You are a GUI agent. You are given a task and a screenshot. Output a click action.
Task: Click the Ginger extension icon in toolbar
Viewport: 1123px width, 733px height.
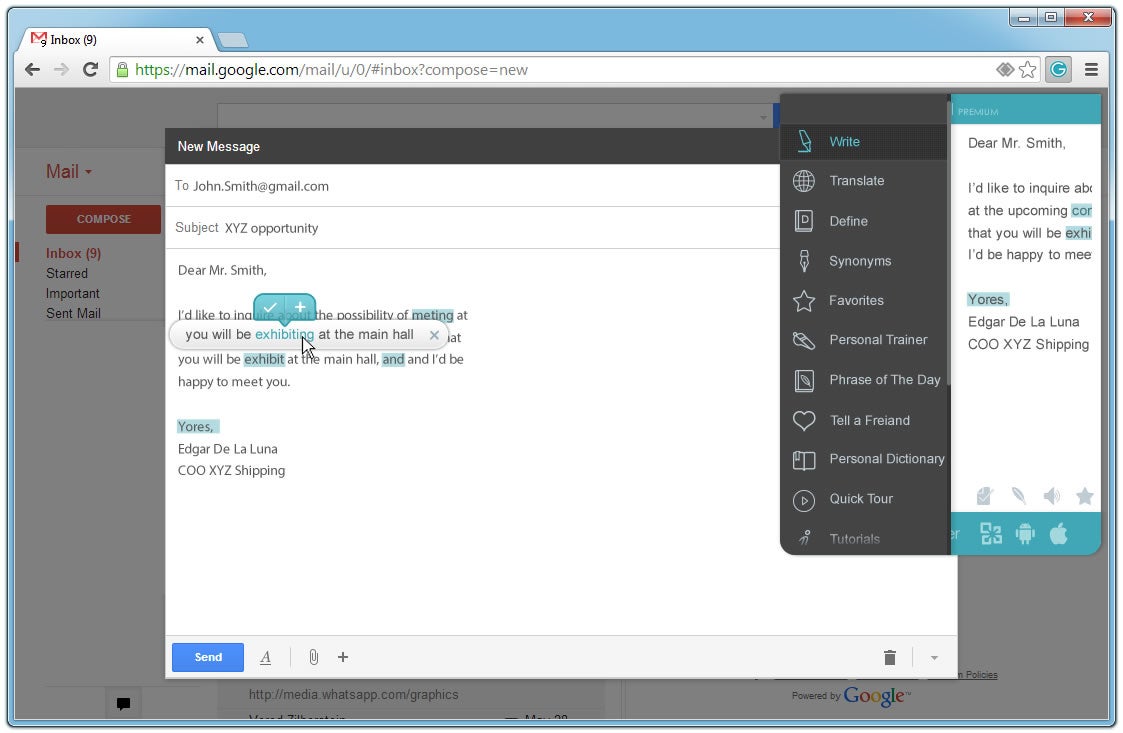1058,70
